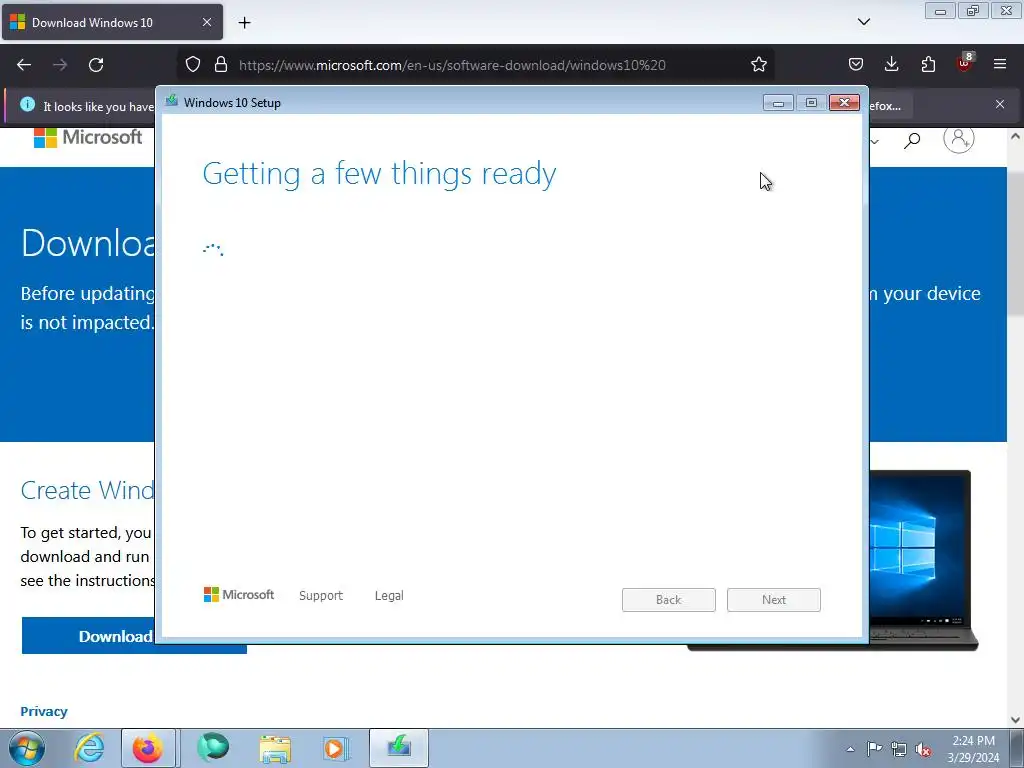This screenshot has width=1024, height=768.
Task: Click the Firefox address bar URL
Action: (x=452, y=65)
